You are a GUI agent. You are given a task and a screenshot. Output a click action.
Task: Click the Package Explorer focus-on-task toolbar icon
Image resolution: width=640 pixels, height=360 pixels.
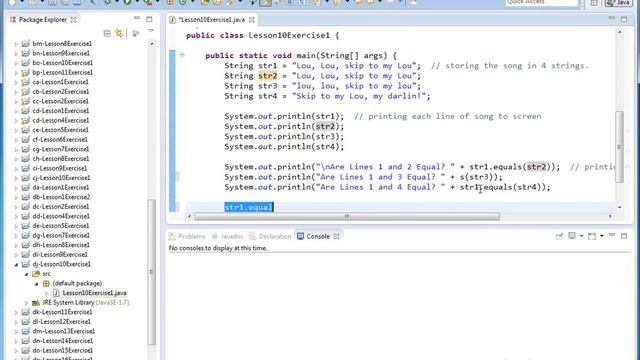(136, 33)
